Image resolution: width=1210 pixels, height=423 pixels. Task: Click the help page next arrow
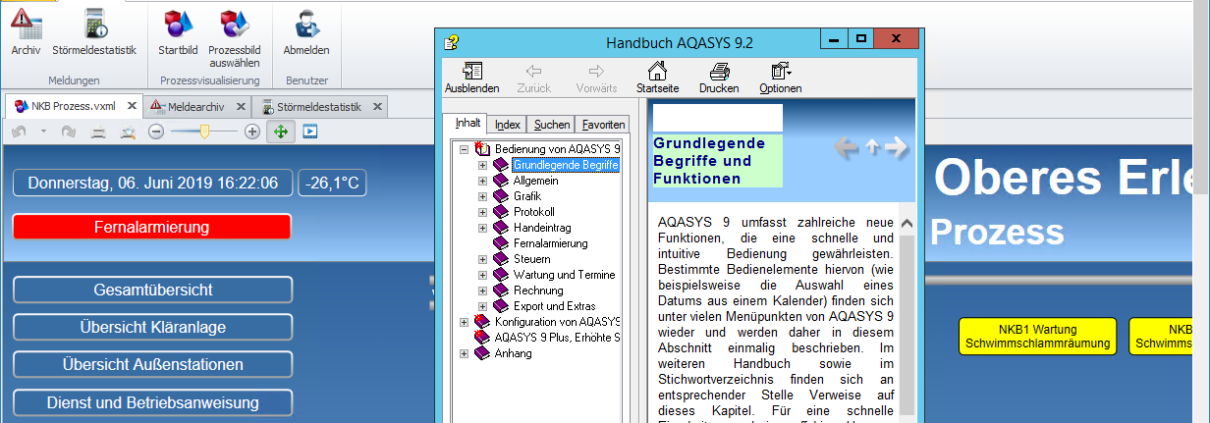(896, 147)
